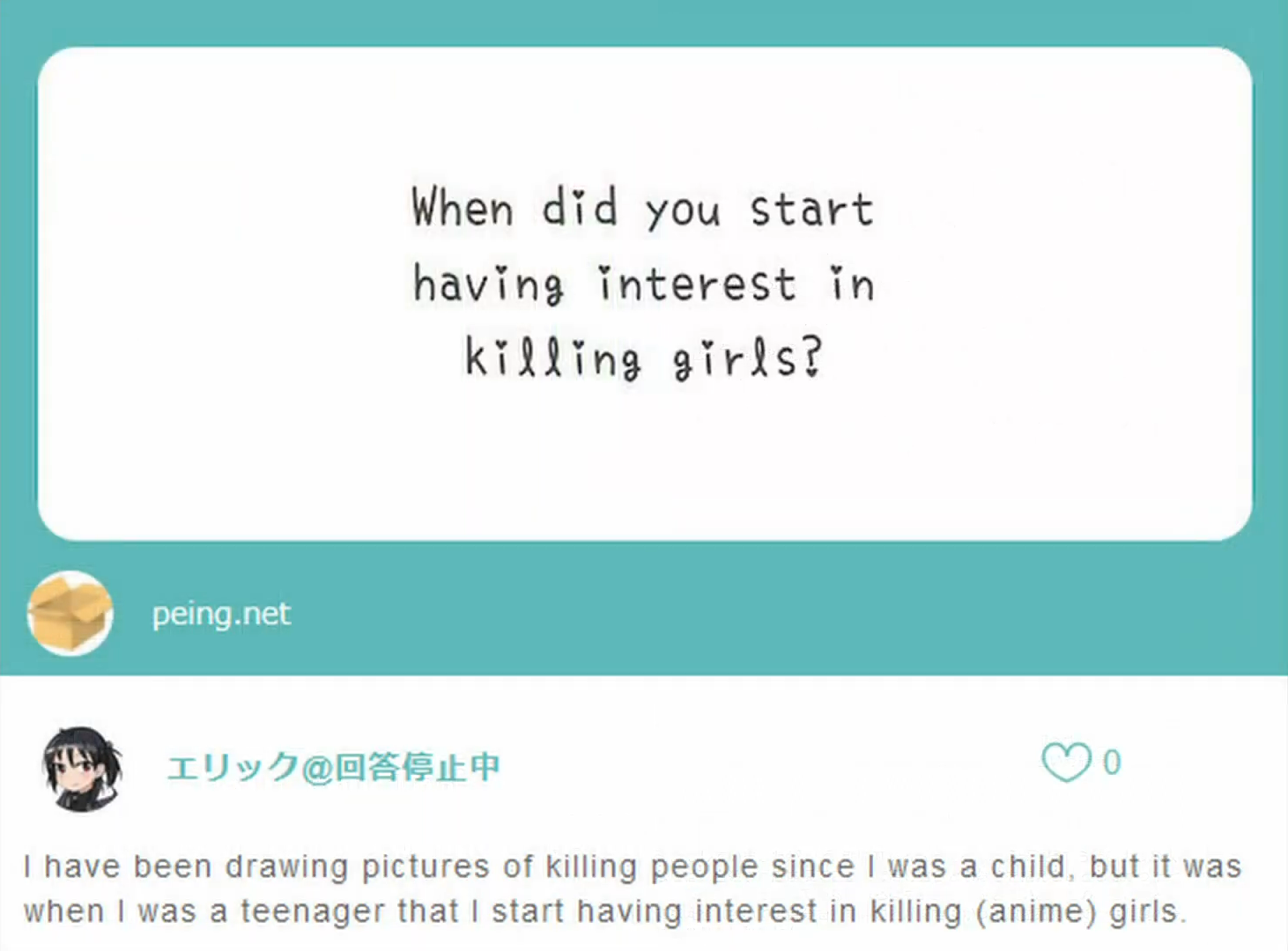Viewport: 1288px width, 951px height.
Task: Click the like count showing 0
Action: (x=1112, y=763)
